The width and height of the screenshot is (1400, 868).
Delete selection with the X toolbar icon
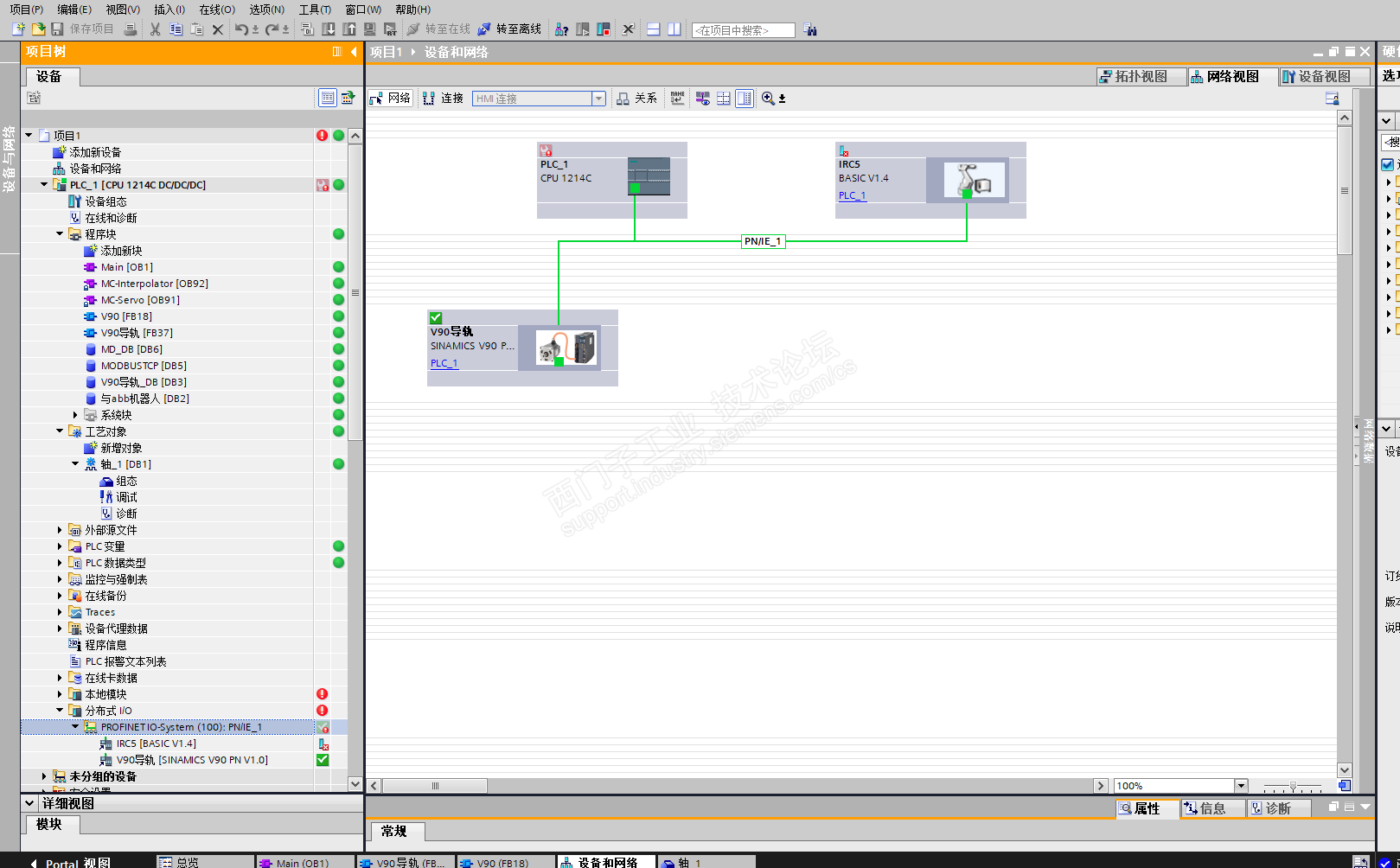(218, 29)
